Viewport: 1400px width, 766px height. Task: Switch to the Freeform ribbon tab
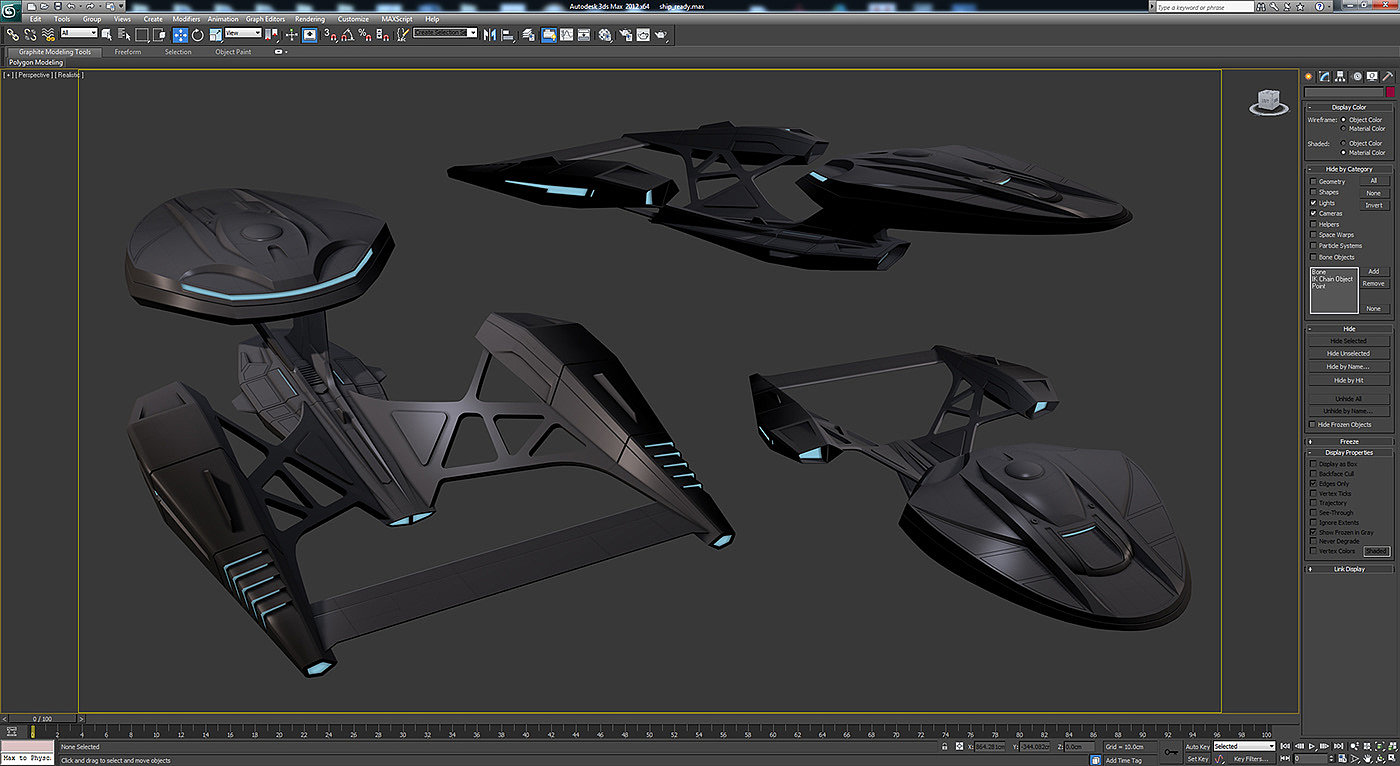tap(128, 52)
